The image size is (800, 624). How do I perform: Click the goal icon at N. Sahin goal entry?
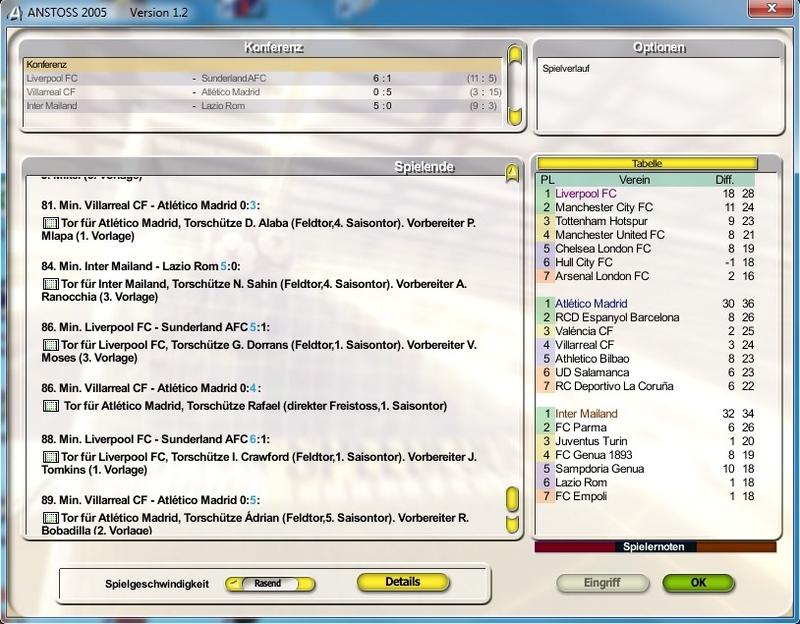50,284
